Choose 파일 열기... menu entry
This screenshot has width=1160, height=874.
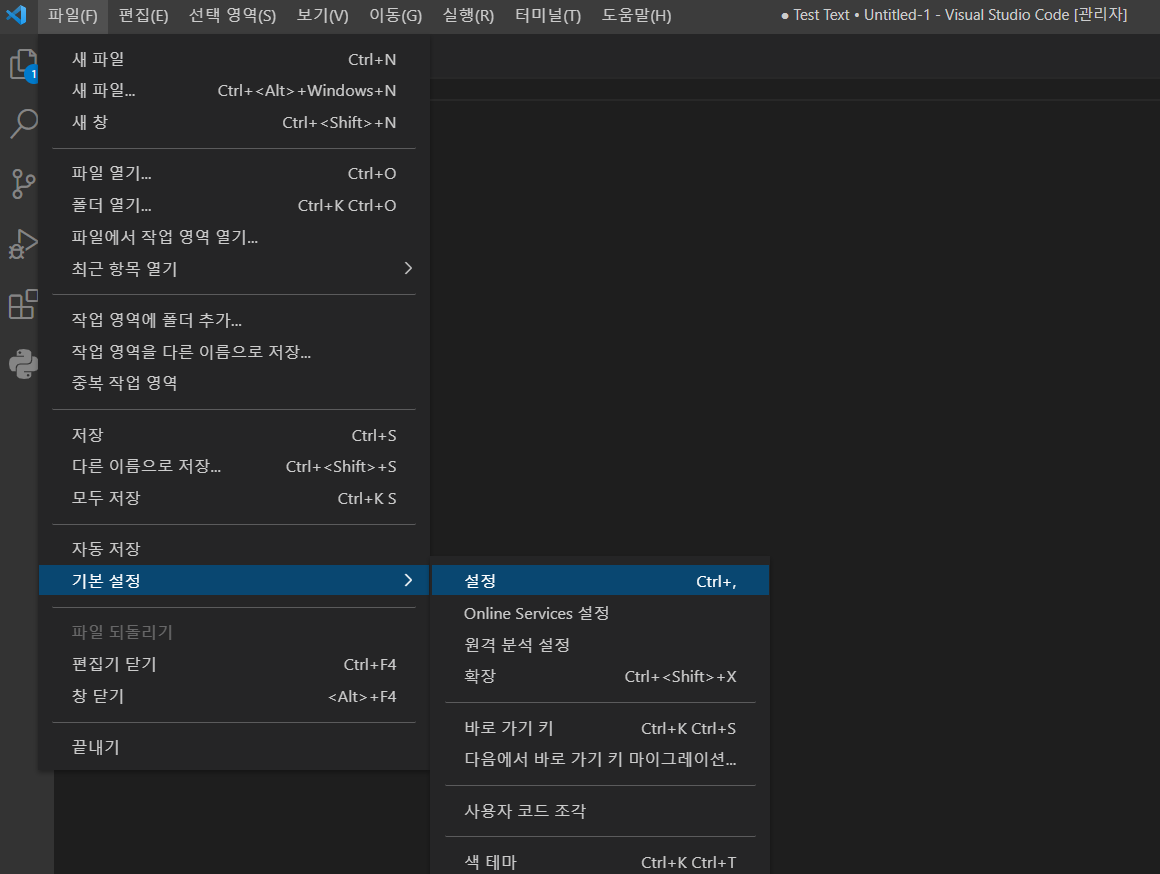coord(234,173)
